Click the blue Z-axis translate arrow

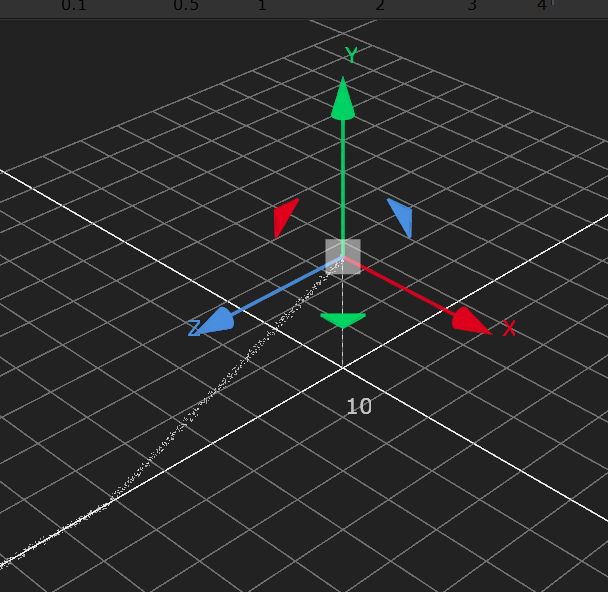click(x=216, y=321)
